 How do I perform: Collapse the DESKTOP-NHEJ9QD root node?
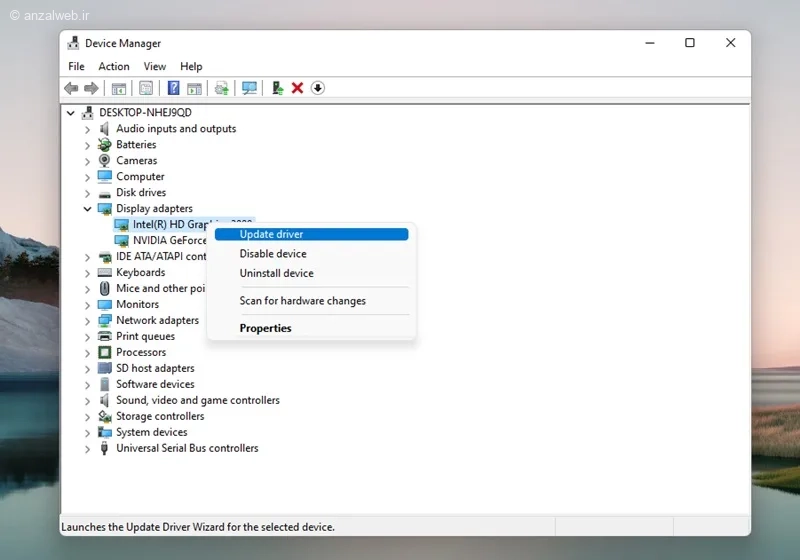pos(71,113)
